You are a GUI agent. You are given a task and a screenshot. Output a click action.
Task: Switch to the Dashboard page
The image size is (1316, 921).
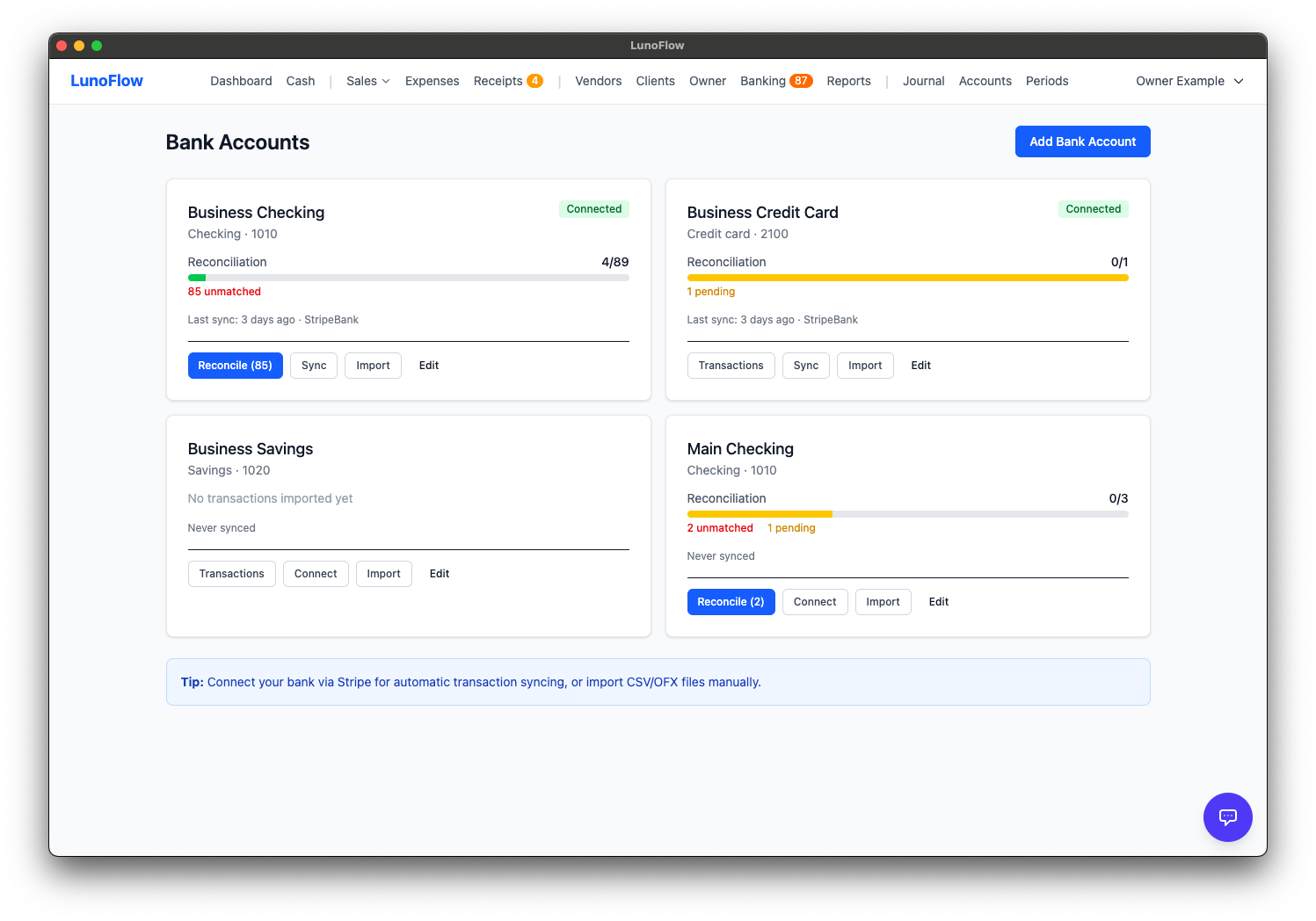(241, 81)
